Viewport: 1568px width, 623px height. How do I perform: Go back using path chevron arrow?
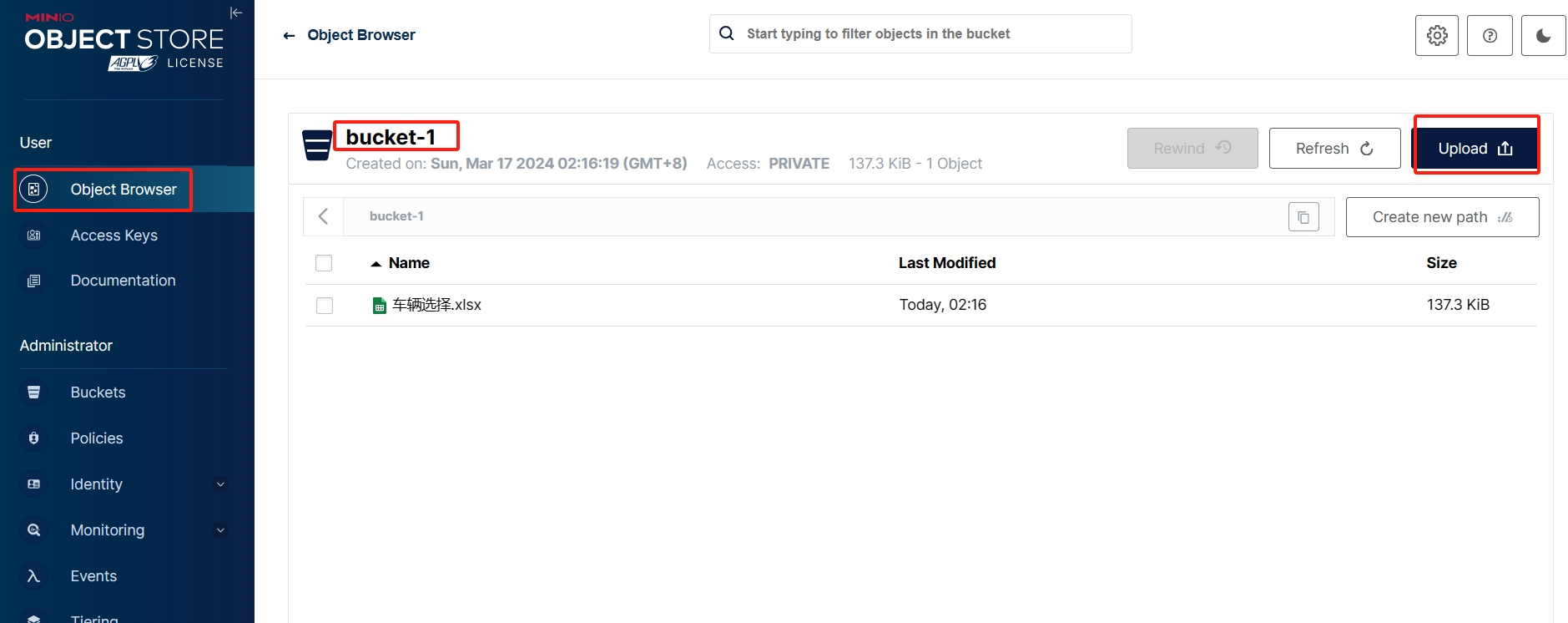click(324, 216)
